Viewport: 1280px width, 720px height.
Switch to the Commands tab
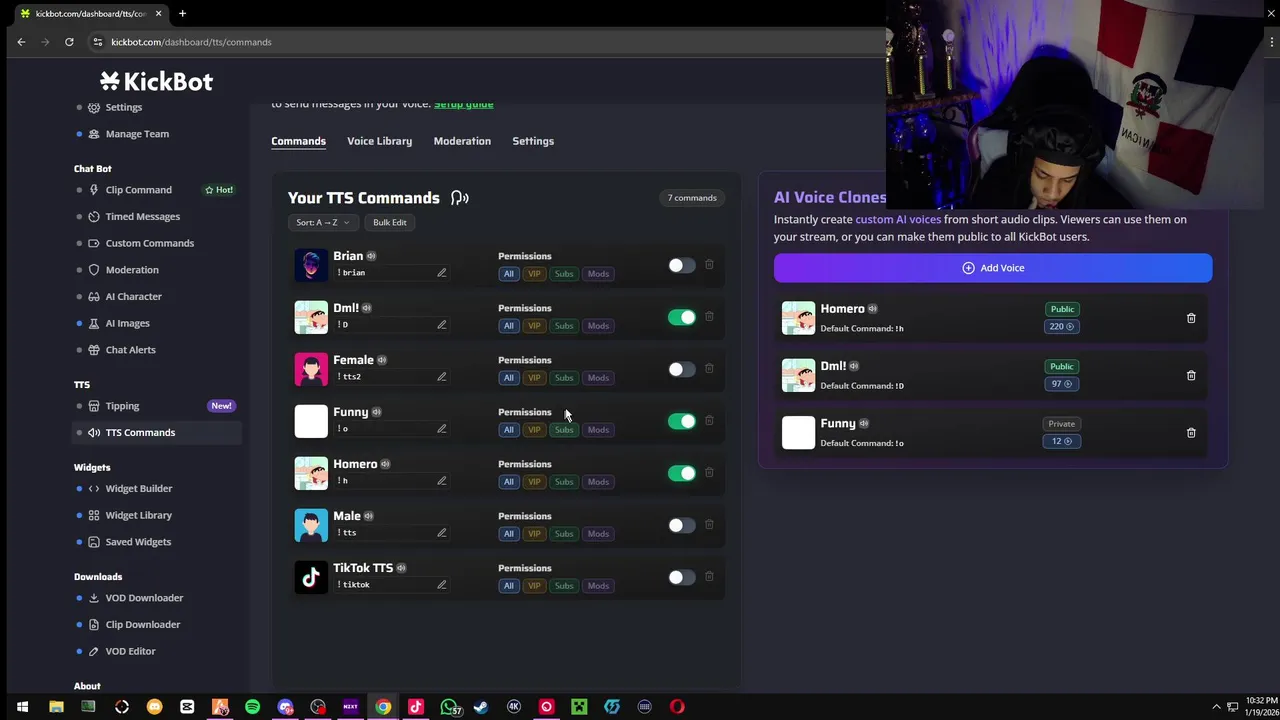pos(298,141)
